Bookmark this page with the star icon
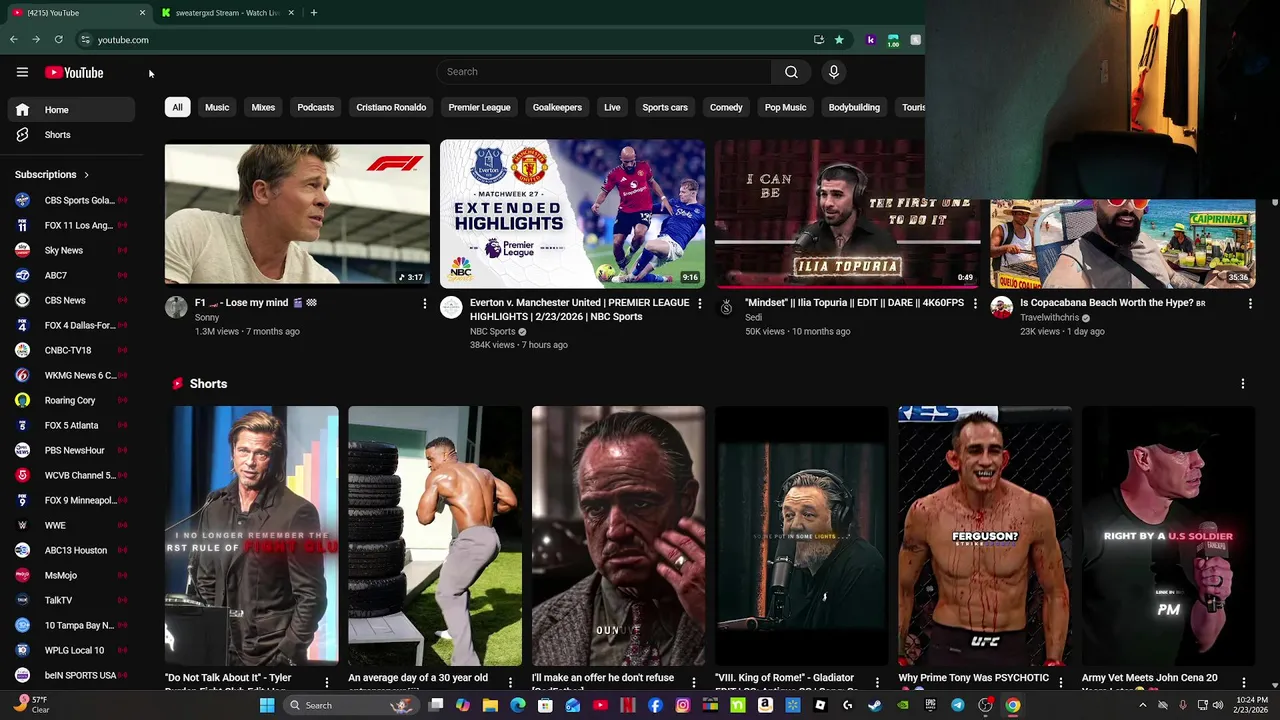Screen dimensions: 1280x720 point(839,40)
